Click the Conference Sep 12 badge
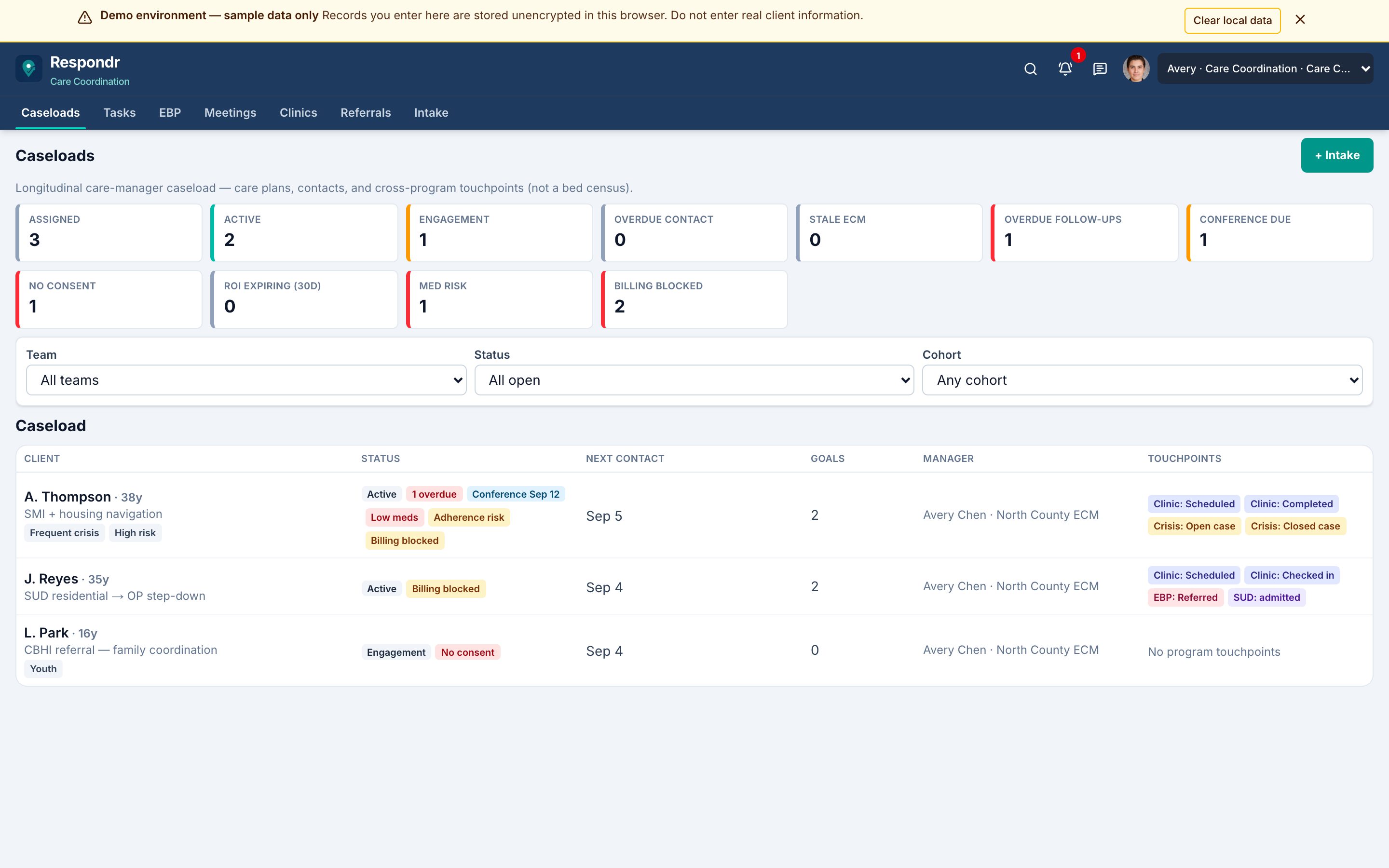The image size is (1389, 868). pos(516,494)
